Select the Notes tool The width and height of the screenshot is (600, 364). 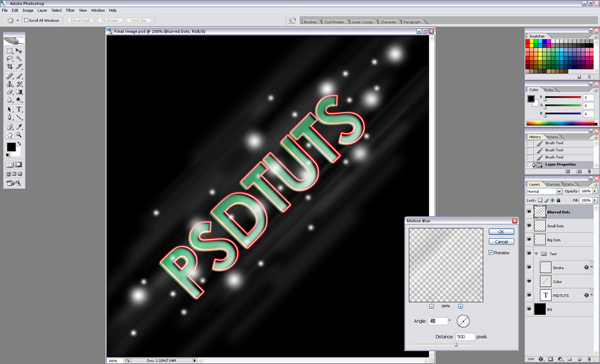click(10, 127)
